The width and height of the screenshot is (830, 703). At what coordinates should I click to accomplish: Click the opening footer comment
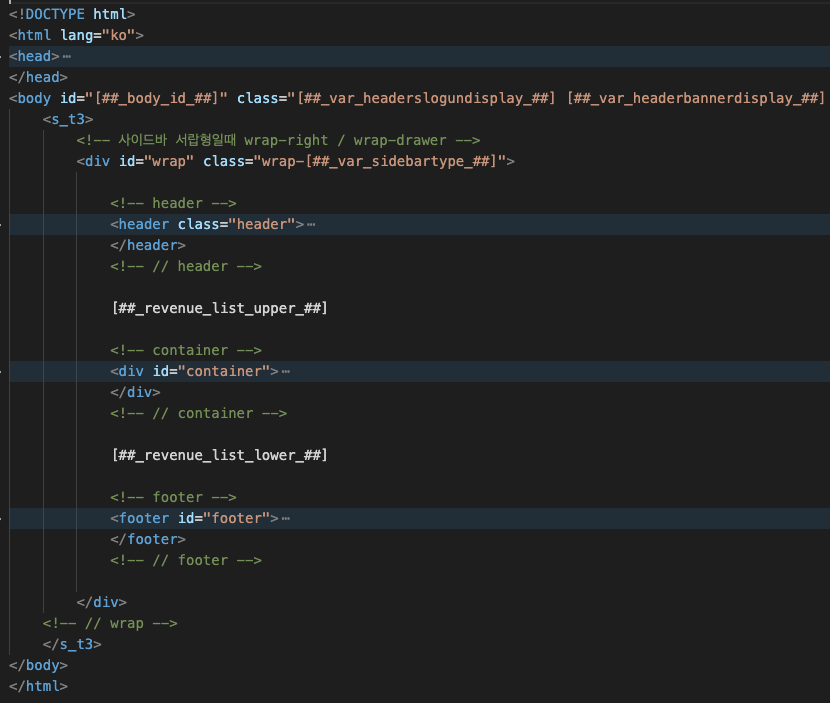pyautogui.click(x=173, y=498)
